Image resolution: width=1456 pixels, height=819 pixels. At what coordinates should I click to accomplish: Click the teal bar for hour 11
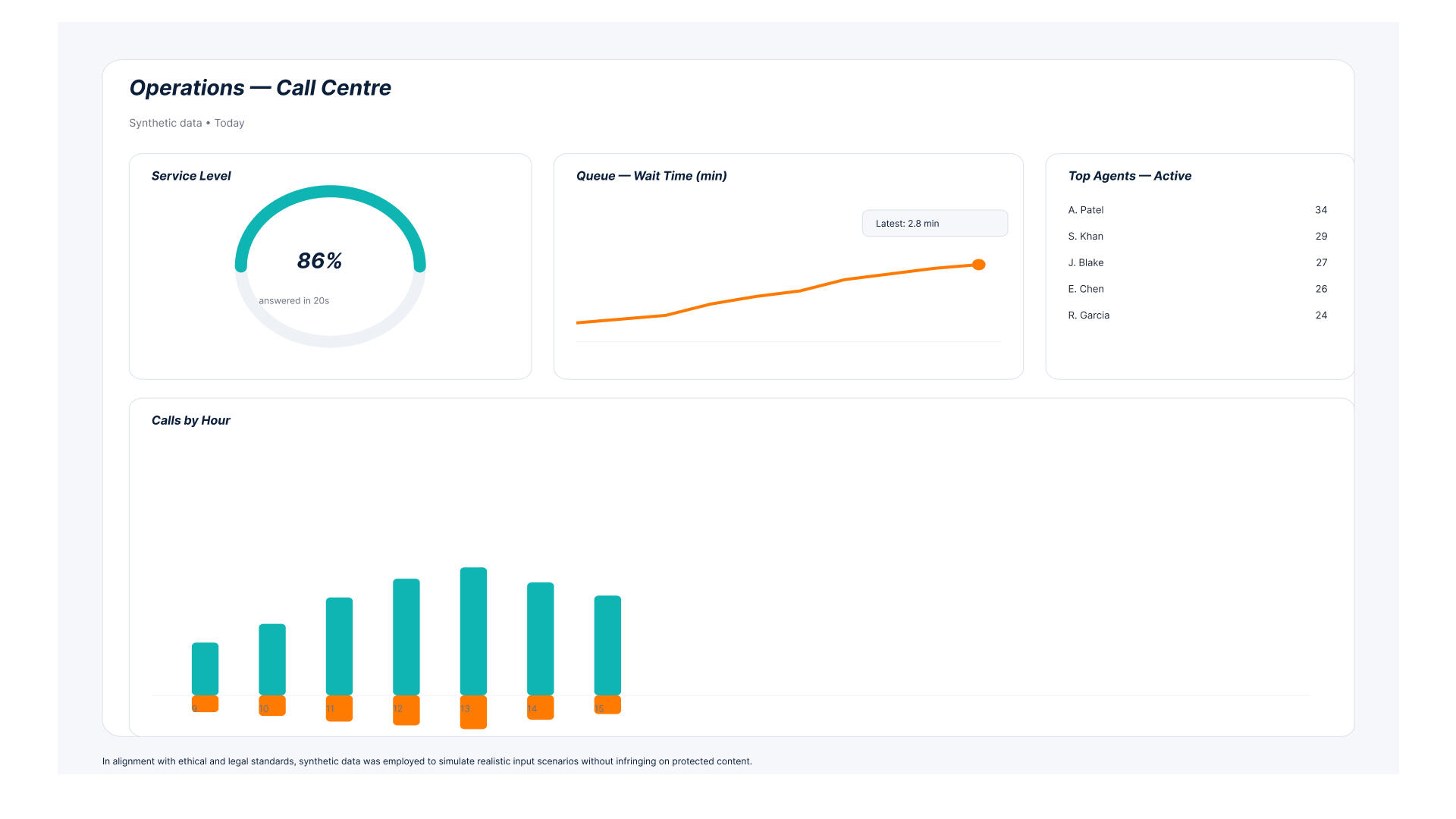[339, 646]
